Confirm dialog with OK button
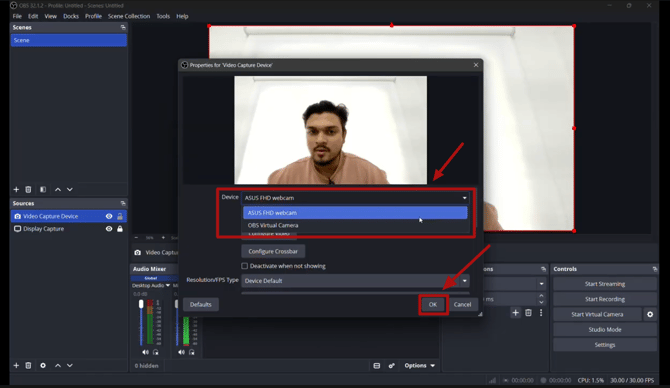Image resolution: width=670 pixels, height=388 pixels. click(x=433, y=305)
